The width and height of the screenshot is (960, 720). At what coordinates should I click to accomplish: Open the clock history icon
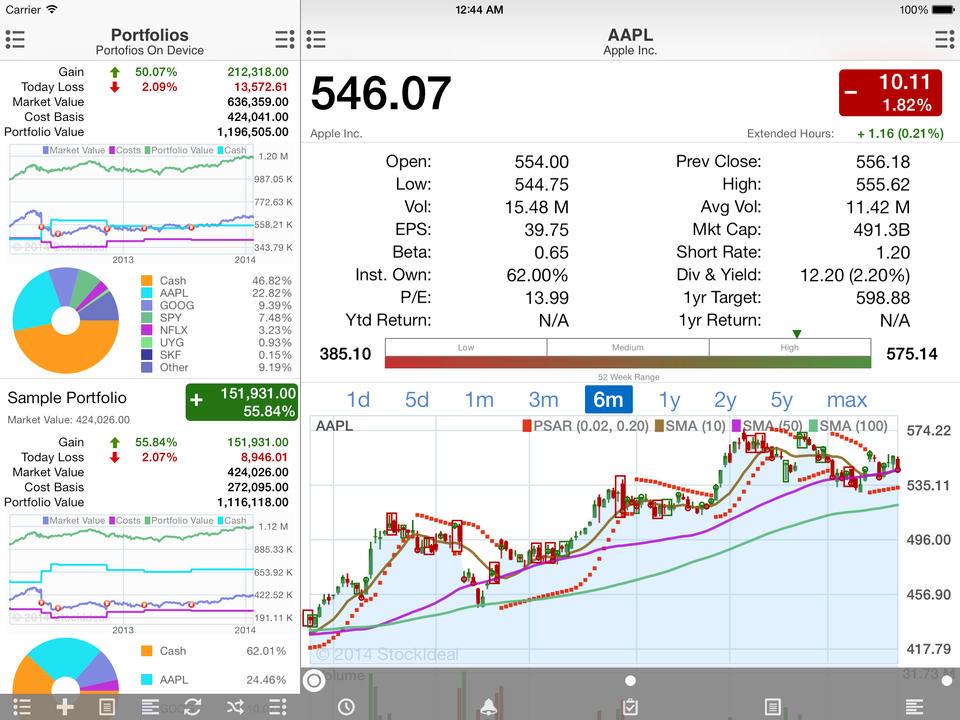click(x=345, y=707)
